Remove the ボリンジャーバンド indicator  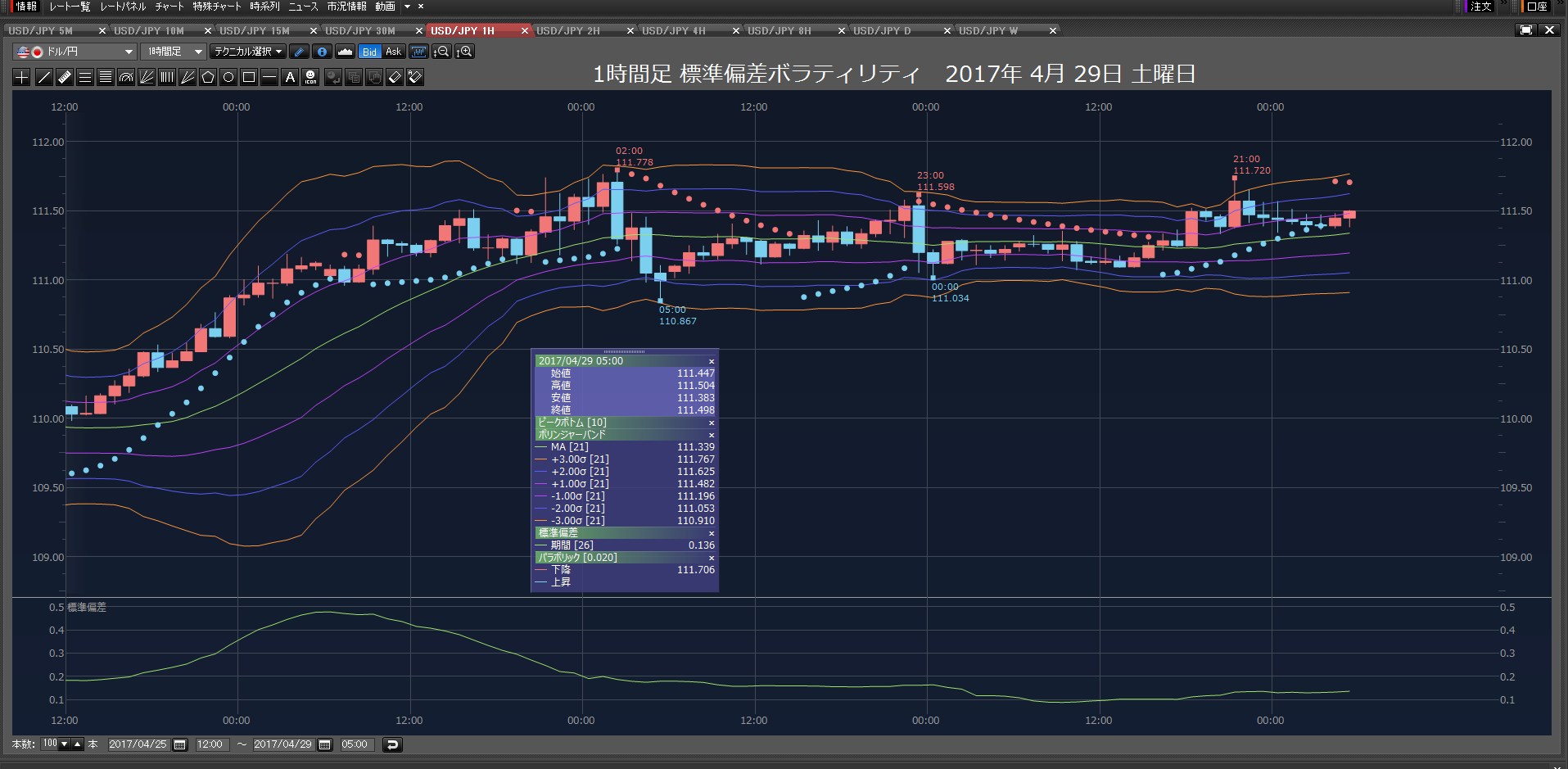712,435
